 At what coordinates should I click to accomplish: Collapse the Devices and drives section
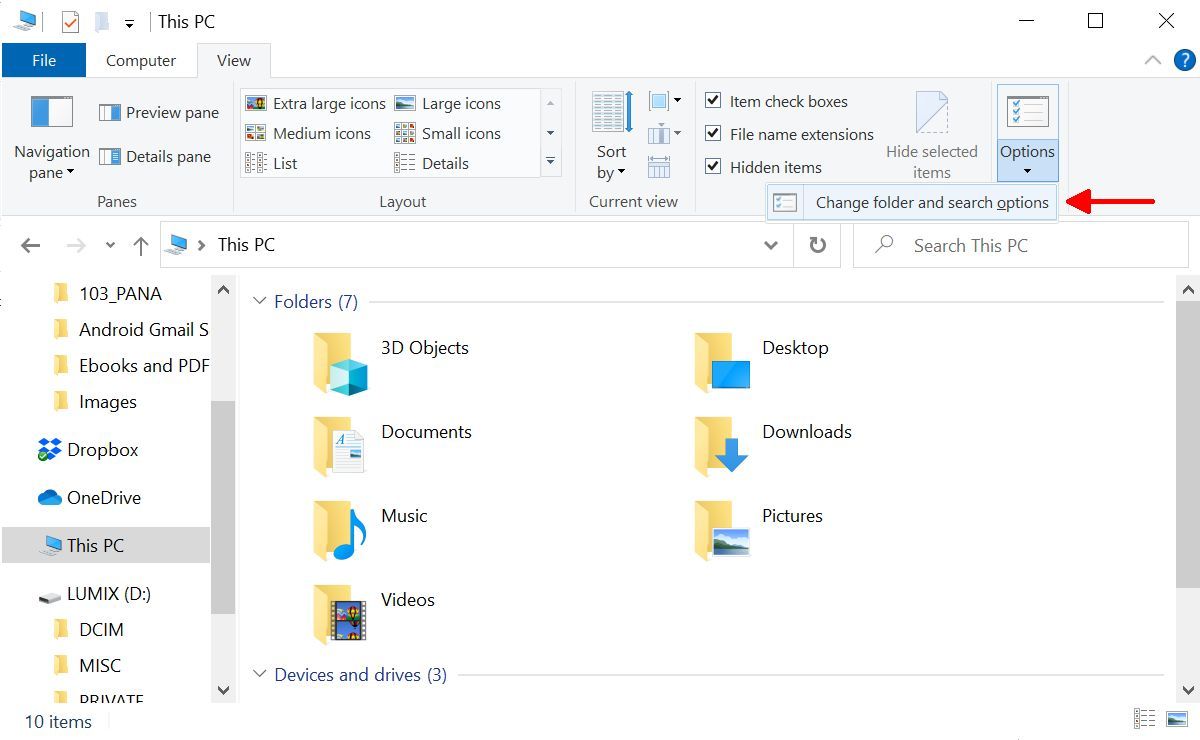[259, 675]
